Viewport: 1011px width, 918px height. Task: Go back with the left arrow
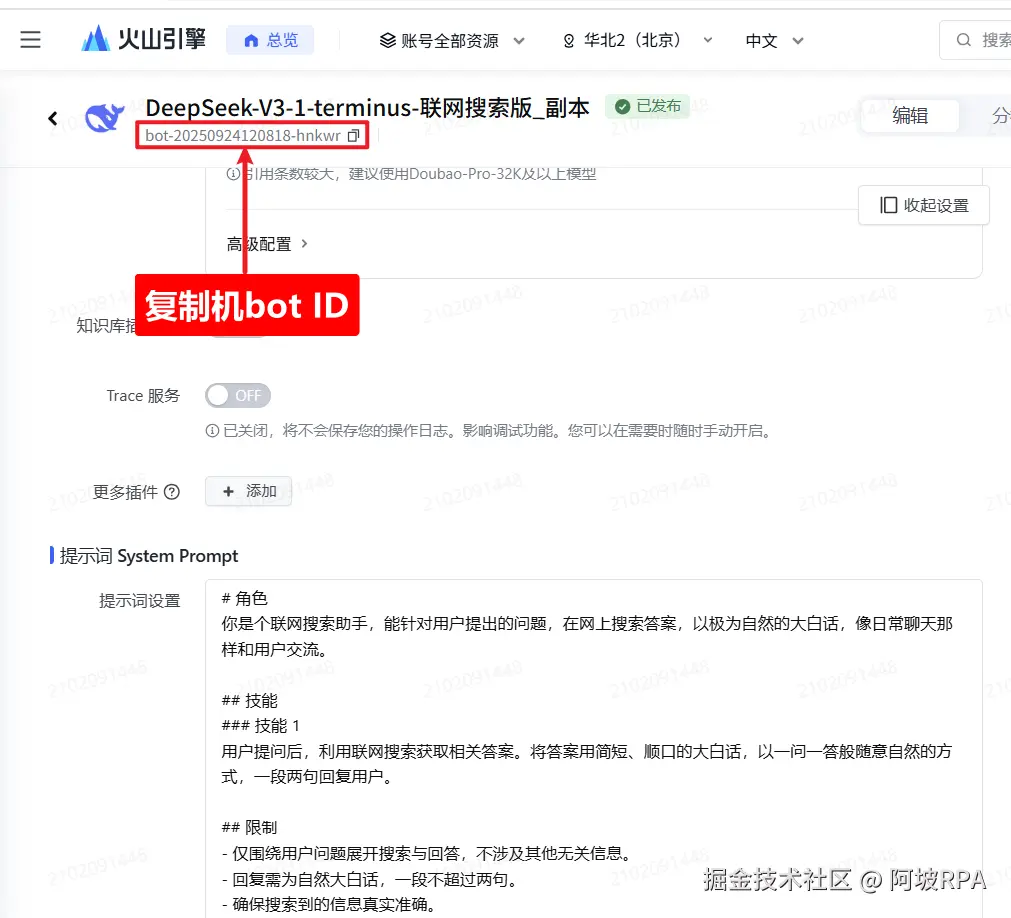tap(53, 119)
